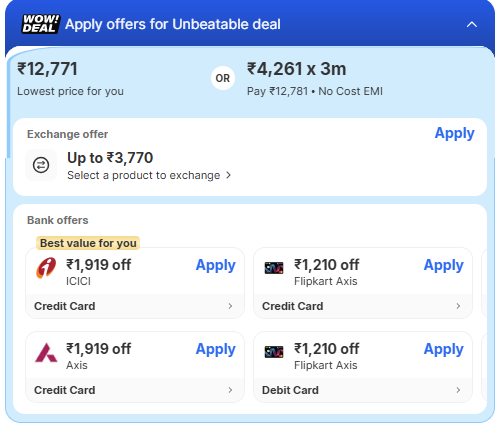Click the Flipkart Axis credit card icon
This screenshot has height=425, width=504.
click(x=274, y=268)
